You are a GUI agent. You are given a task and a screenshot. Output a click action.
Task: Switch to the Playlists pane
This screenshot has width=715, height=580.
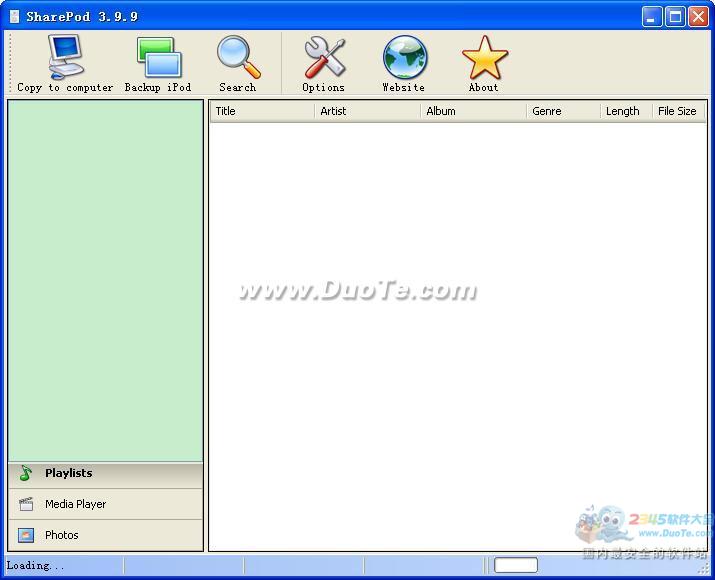(106, 473)
